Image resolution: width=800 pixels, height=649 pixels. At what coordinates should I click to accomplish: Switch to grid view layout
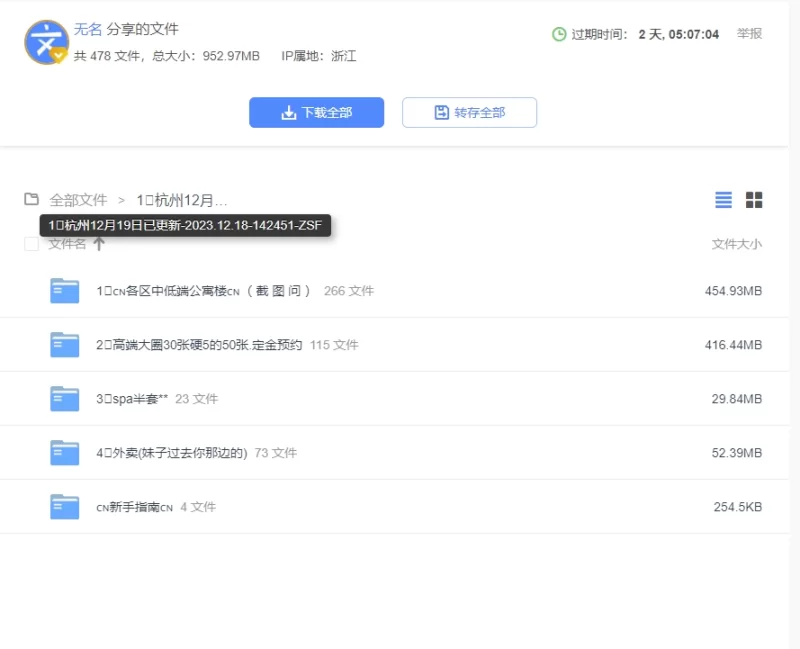click(x=754, y=200)
